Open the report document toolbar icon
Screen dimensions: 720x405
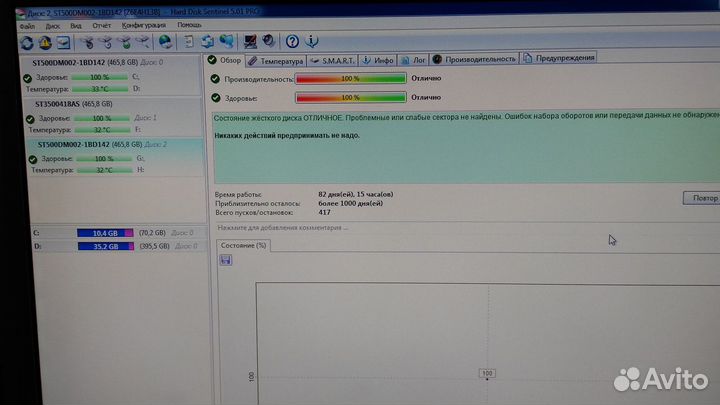189,42
